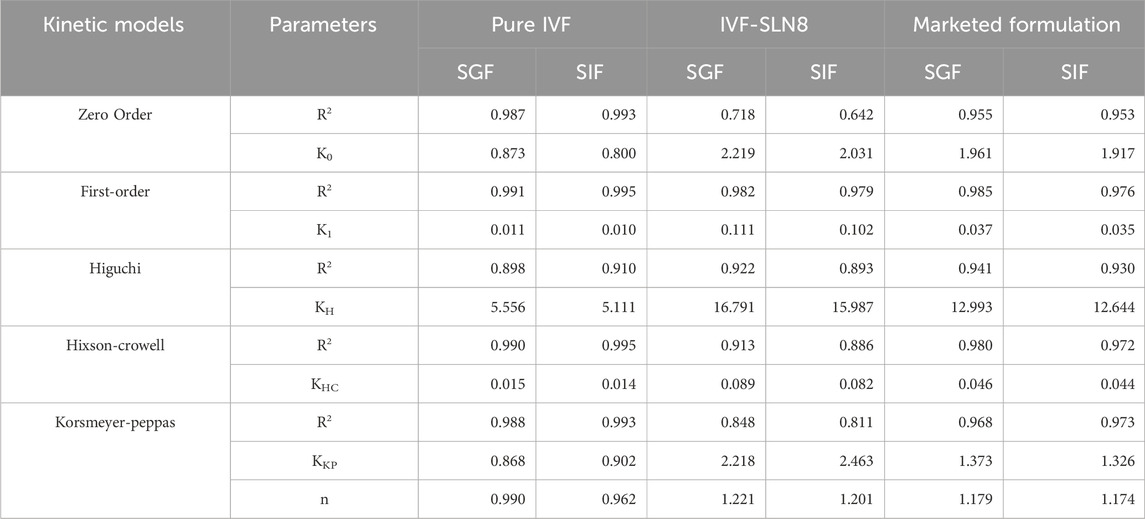Click the Kinetic models column header

(115, 25)
